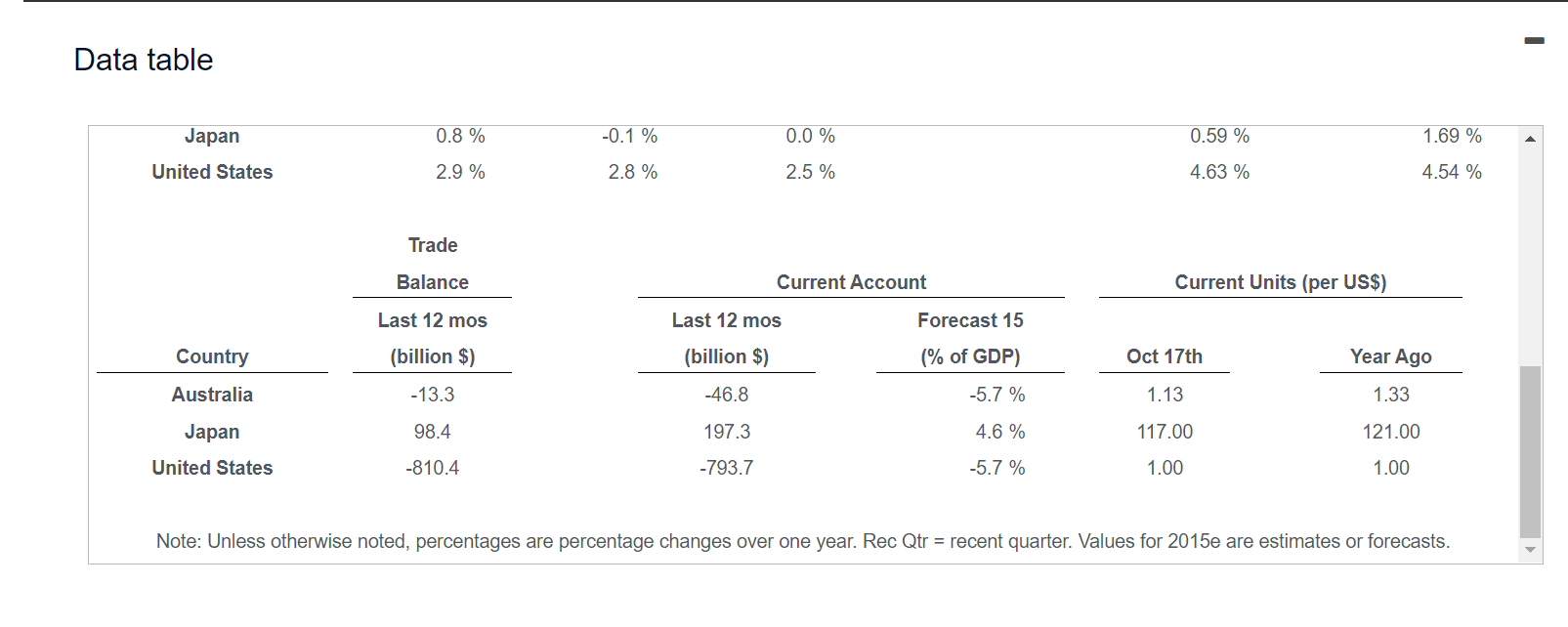
Task: Select the Australia row label
Action: (212, 395)
